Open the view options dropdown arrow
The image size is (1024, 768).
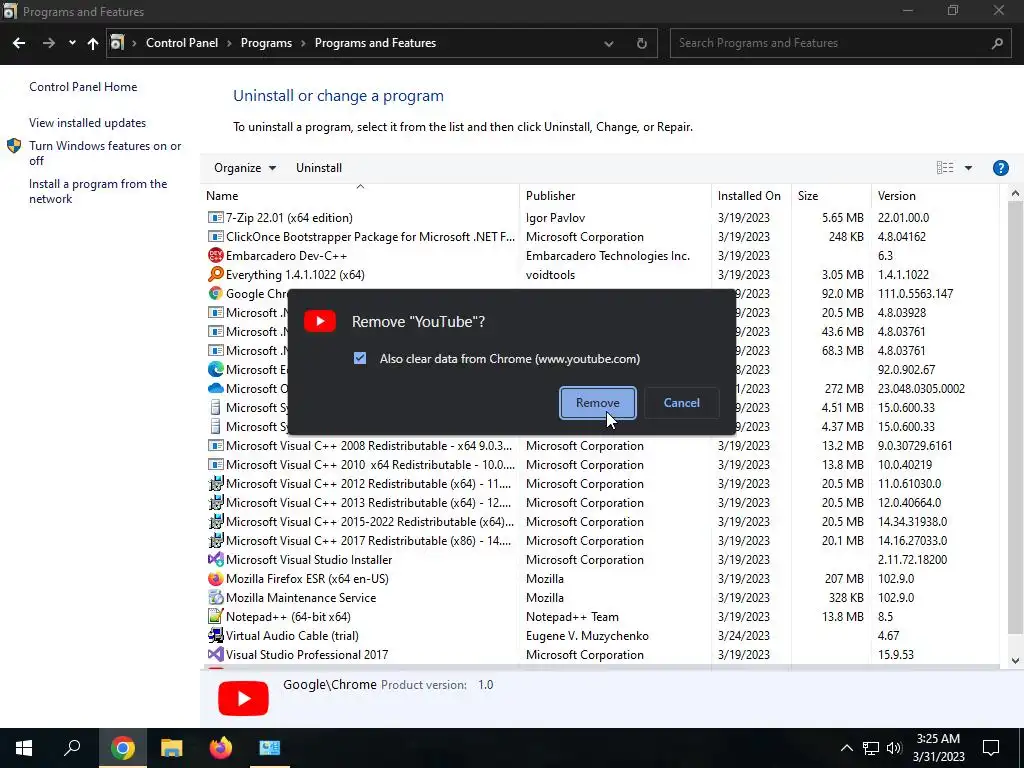click(968, 168)
